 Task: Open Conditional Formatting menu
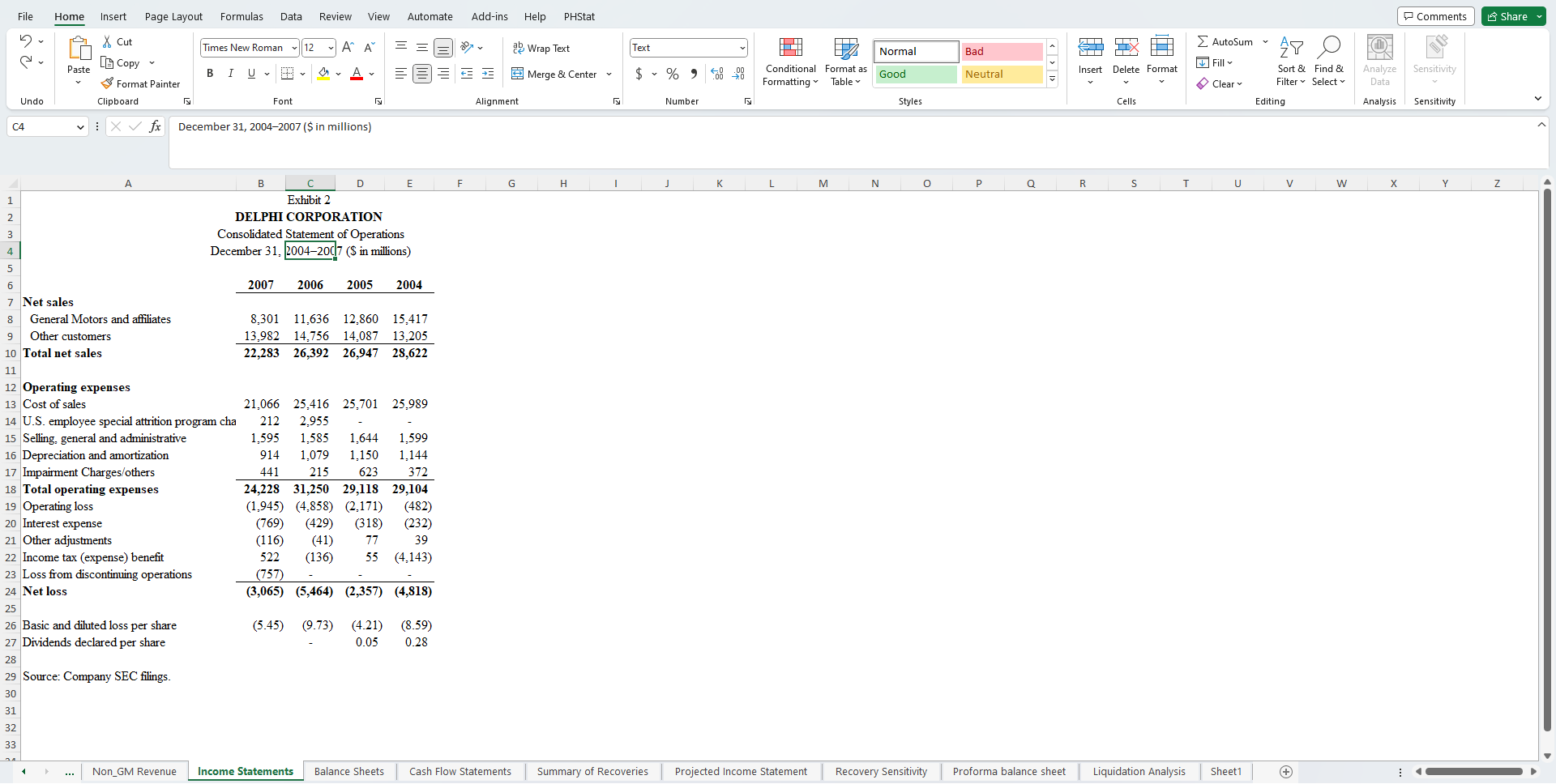point(790,62)
